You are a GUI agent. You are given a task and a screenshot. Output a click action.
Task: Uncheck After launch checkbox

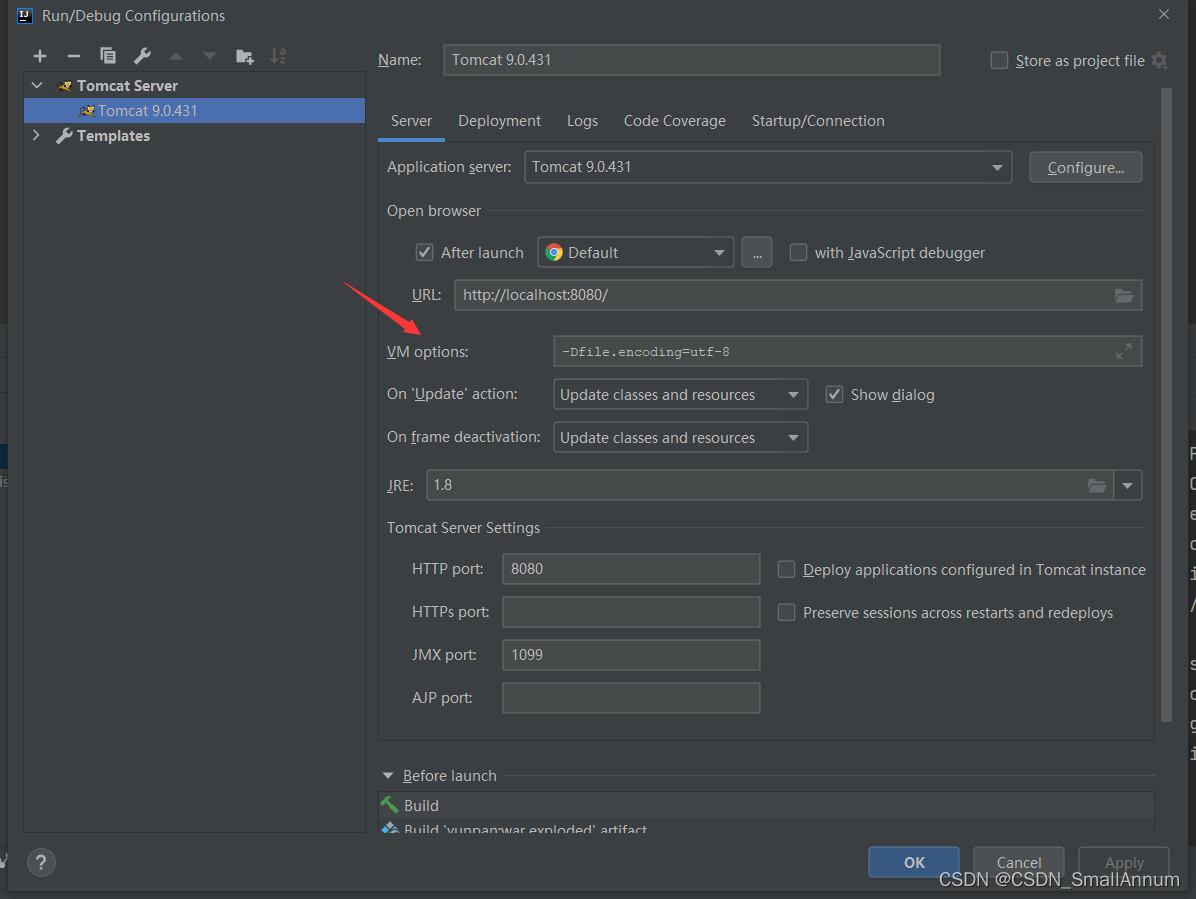click(x=424, y=252)
